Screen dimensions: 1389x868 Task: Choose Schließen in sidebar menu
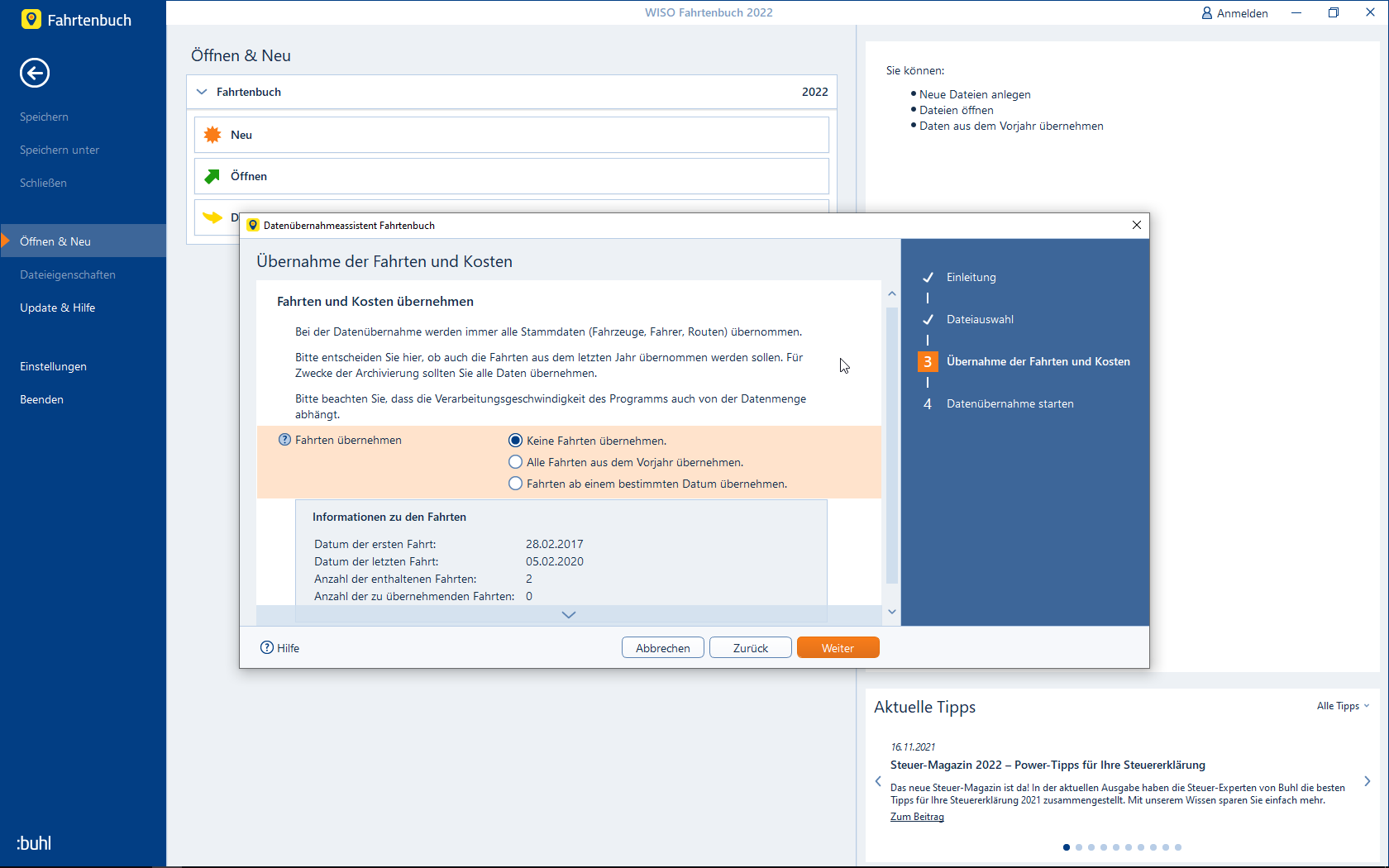tap(43, 183)
